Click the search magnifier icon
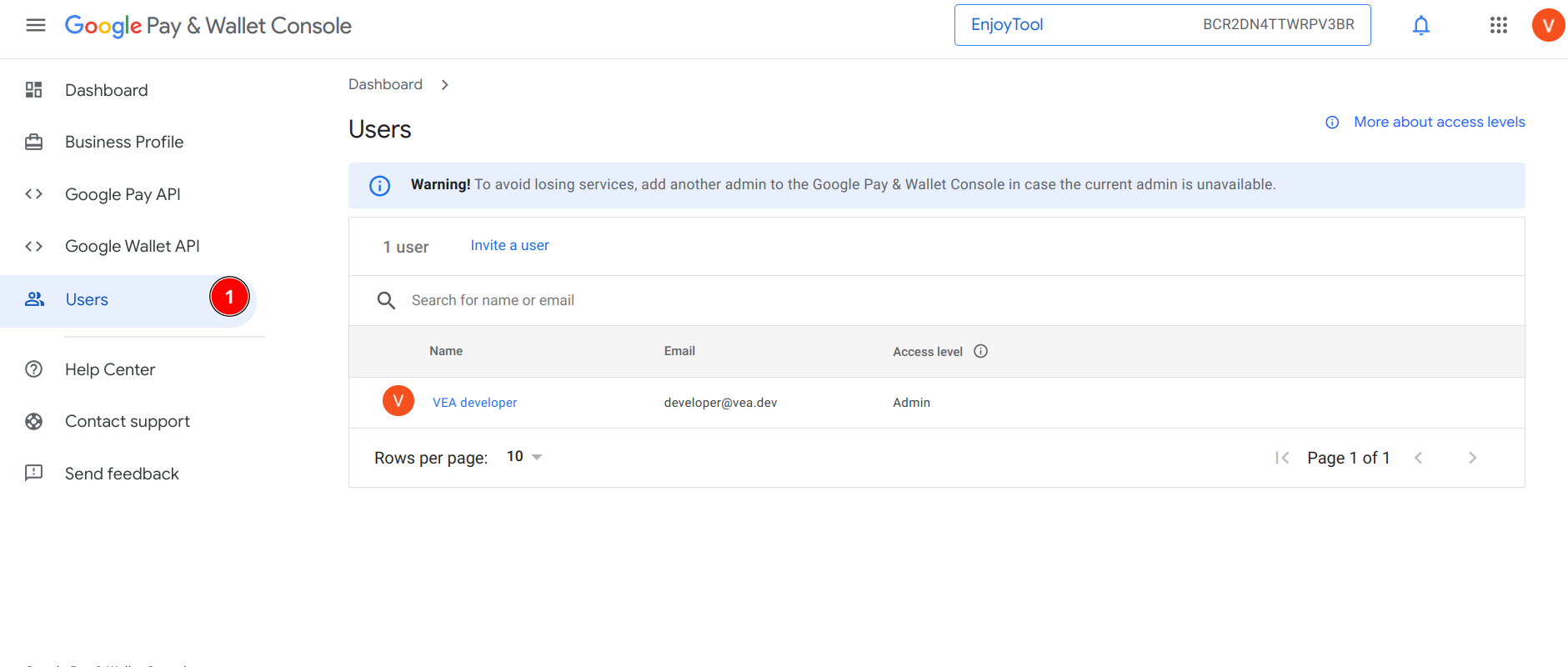 pos(386,300)
